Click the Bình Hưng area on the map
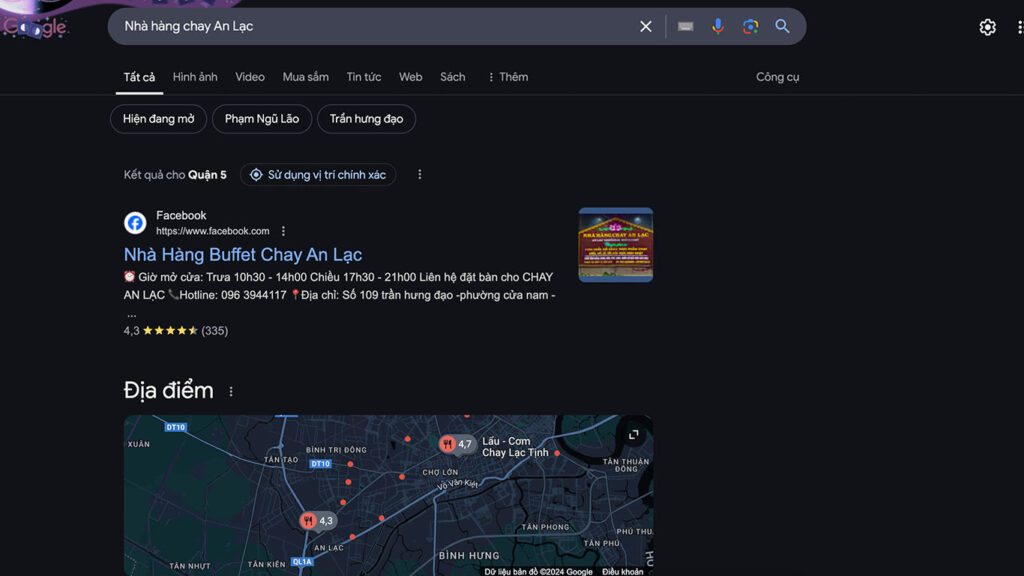The width and height of the screenshot is (1024, 576). (469, 556)
